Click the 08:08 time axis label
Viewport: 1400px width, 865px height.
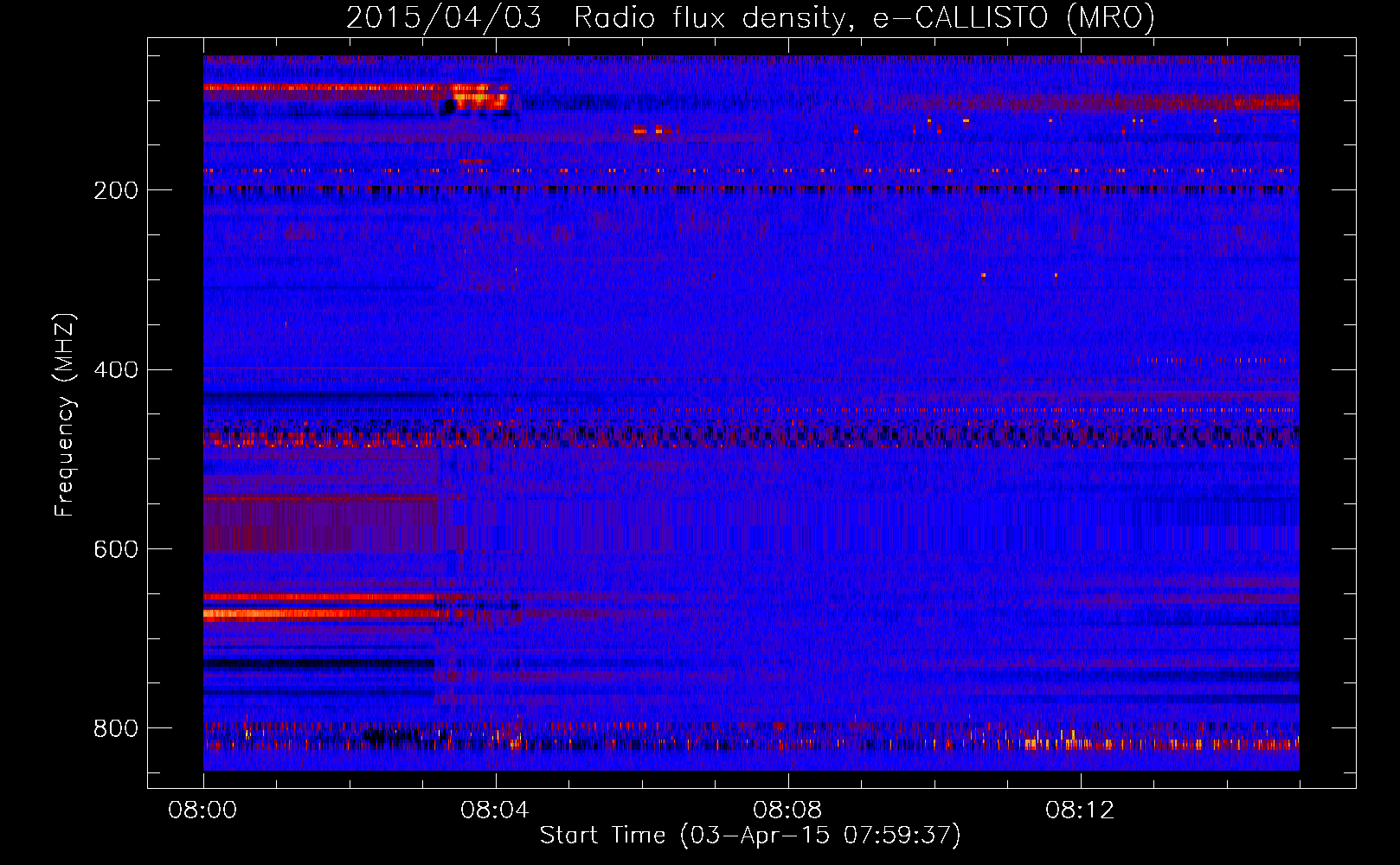click(787, 811)
